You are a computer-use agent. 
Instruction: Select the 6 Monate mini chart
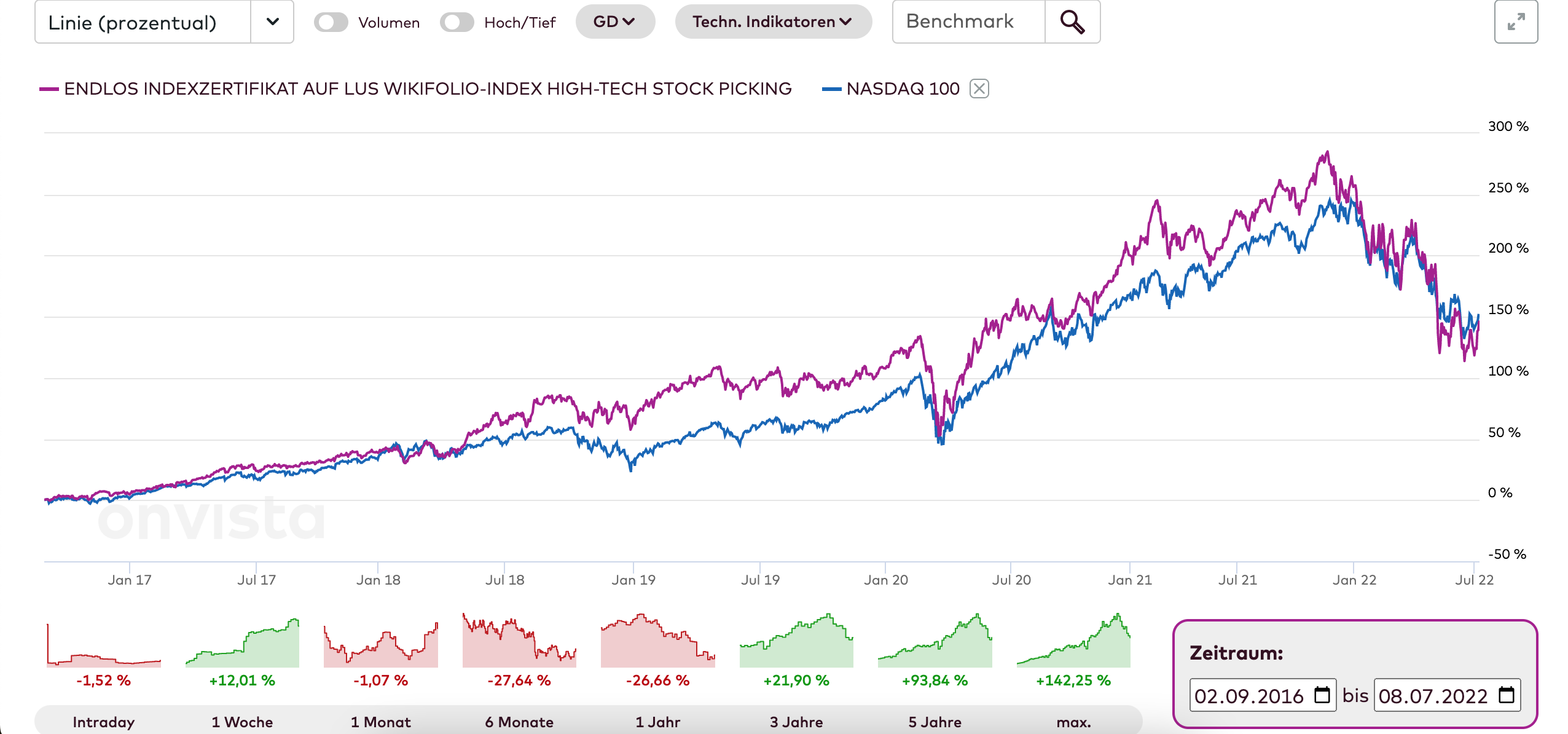[x=519, y=642]
